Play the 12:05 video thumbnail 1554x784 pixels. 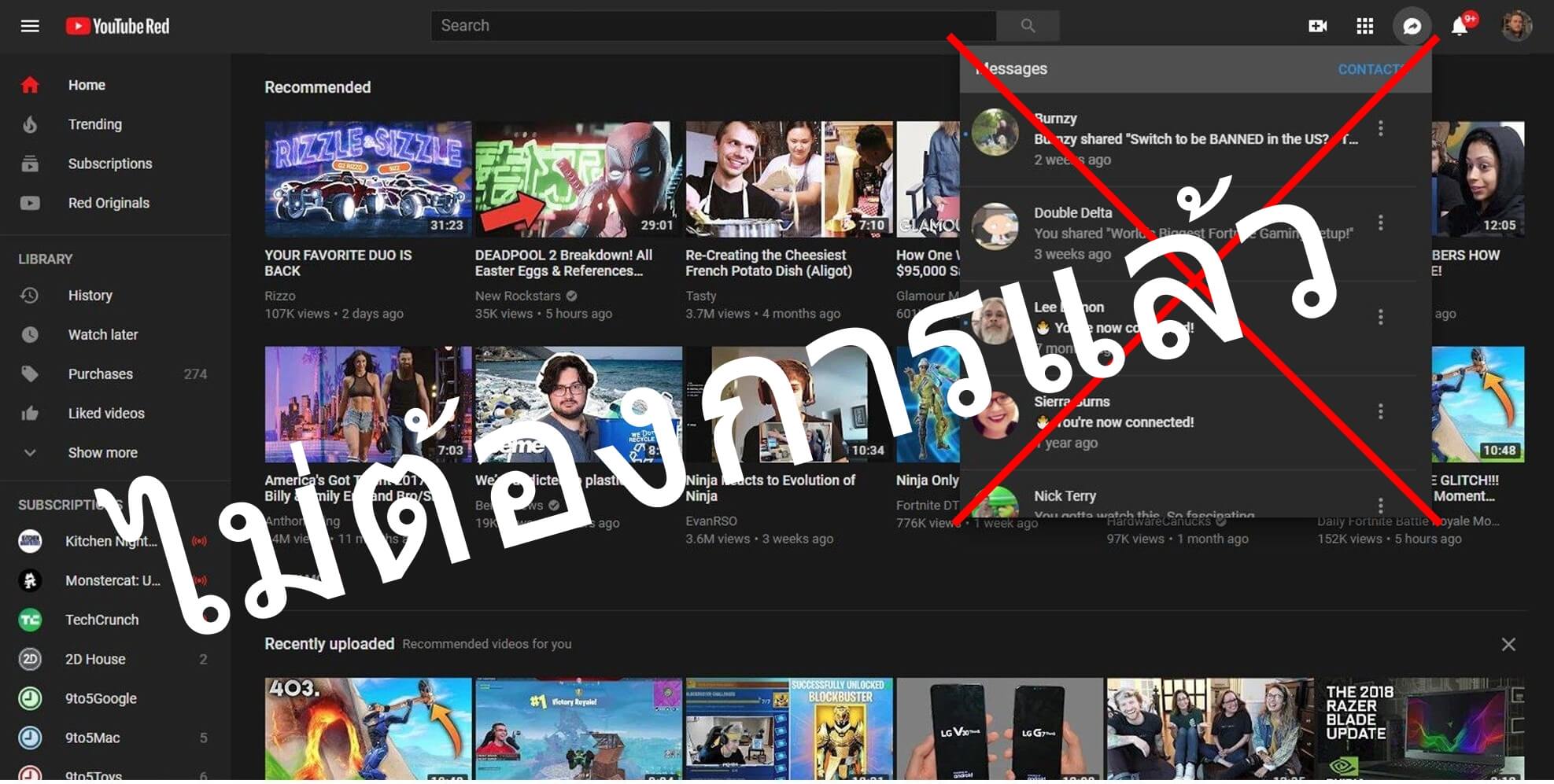pos(1478,179)
